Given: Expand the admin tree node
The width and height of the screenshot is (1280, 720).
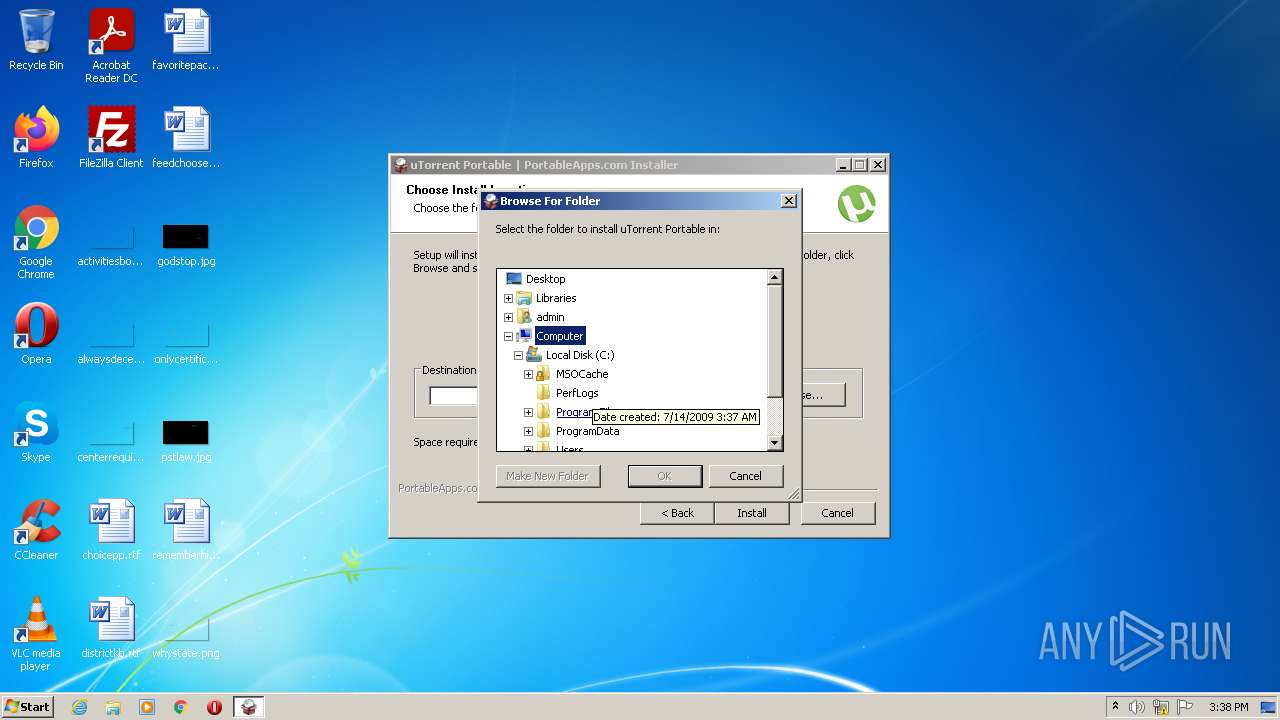Looking at the screenshot, I should (508, 317).
